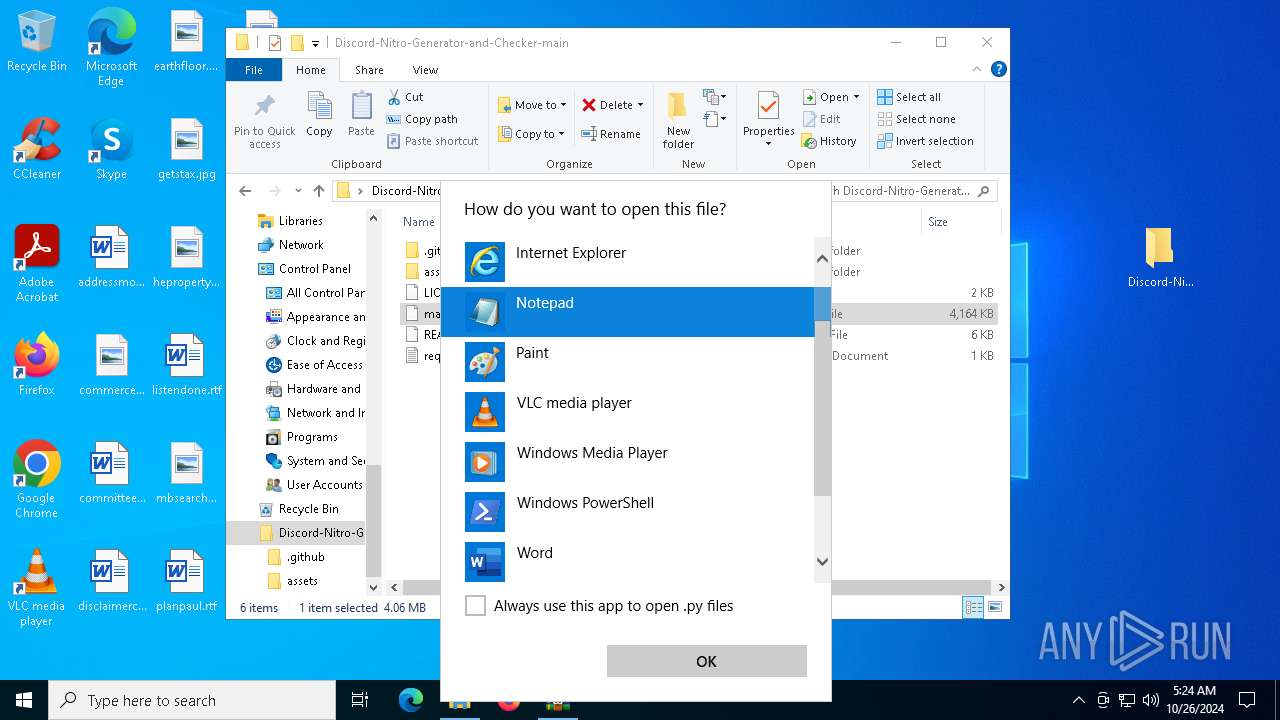Switch to large icons view button
Screen dimensions: 1280x720
coord(995,607)
